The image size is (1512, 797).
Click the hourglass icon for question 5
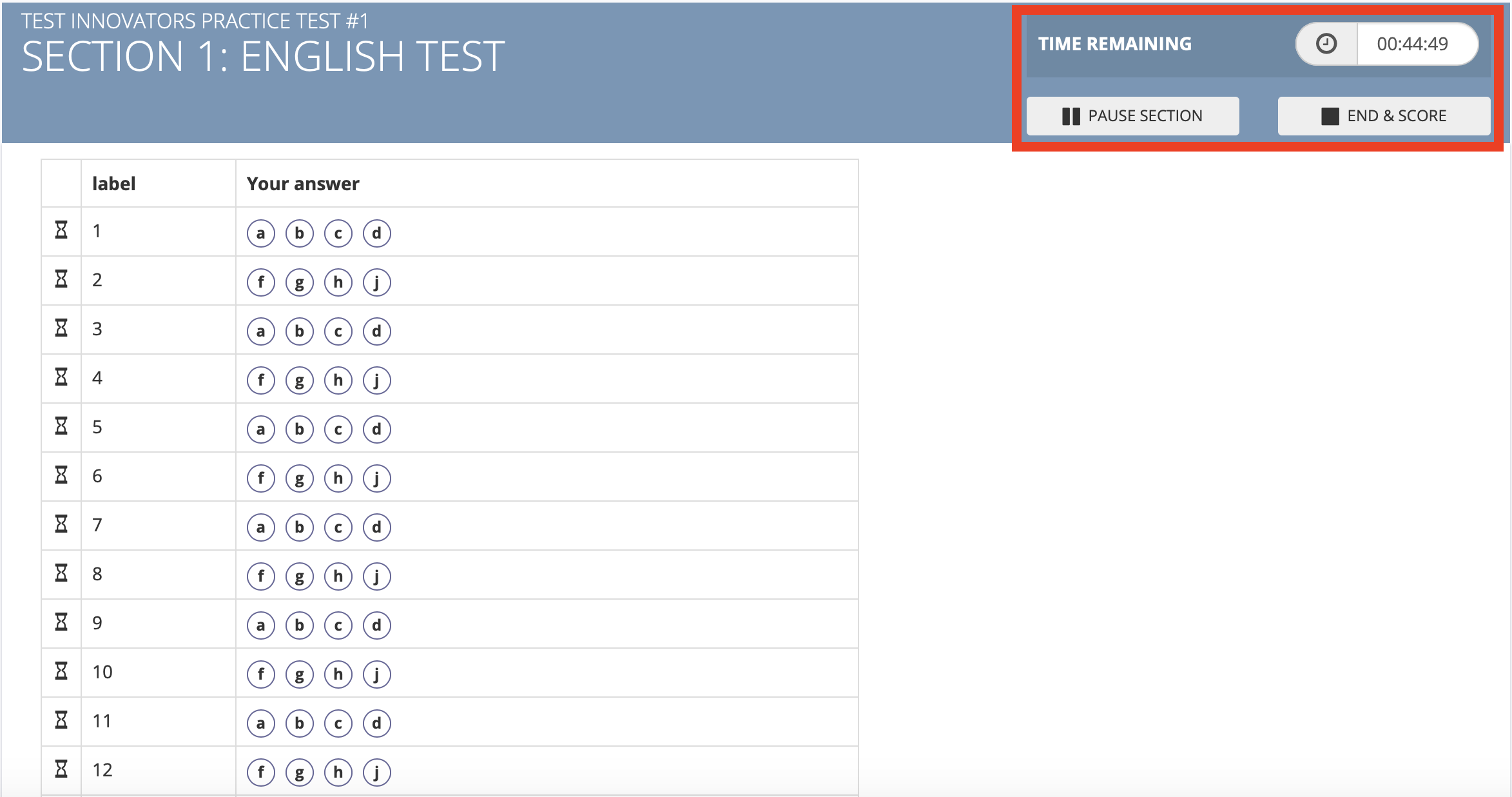[61, 426]
